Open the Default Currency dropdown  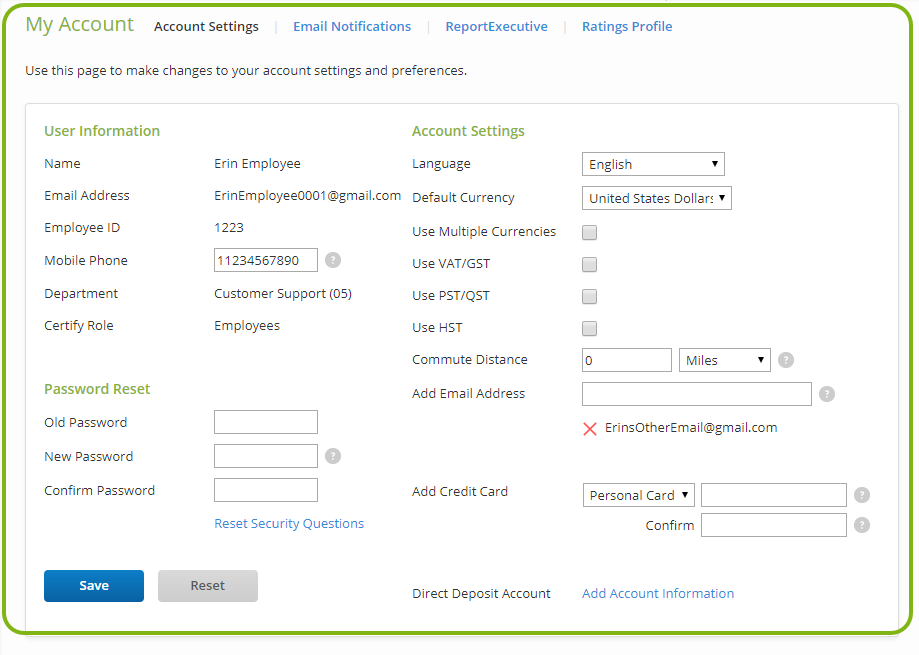coord(656,197)
